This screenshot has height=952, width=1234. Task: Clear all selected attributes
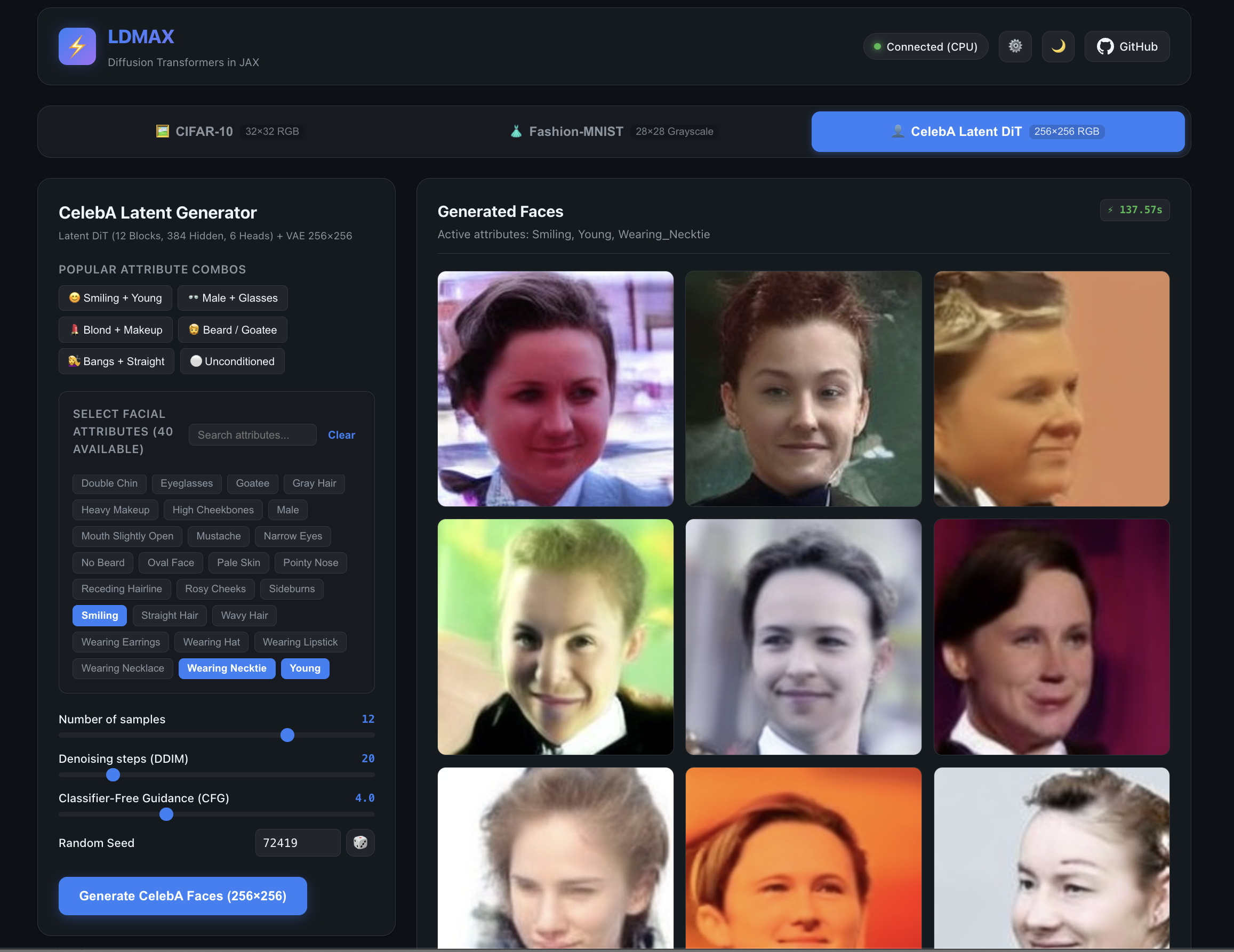341,435
